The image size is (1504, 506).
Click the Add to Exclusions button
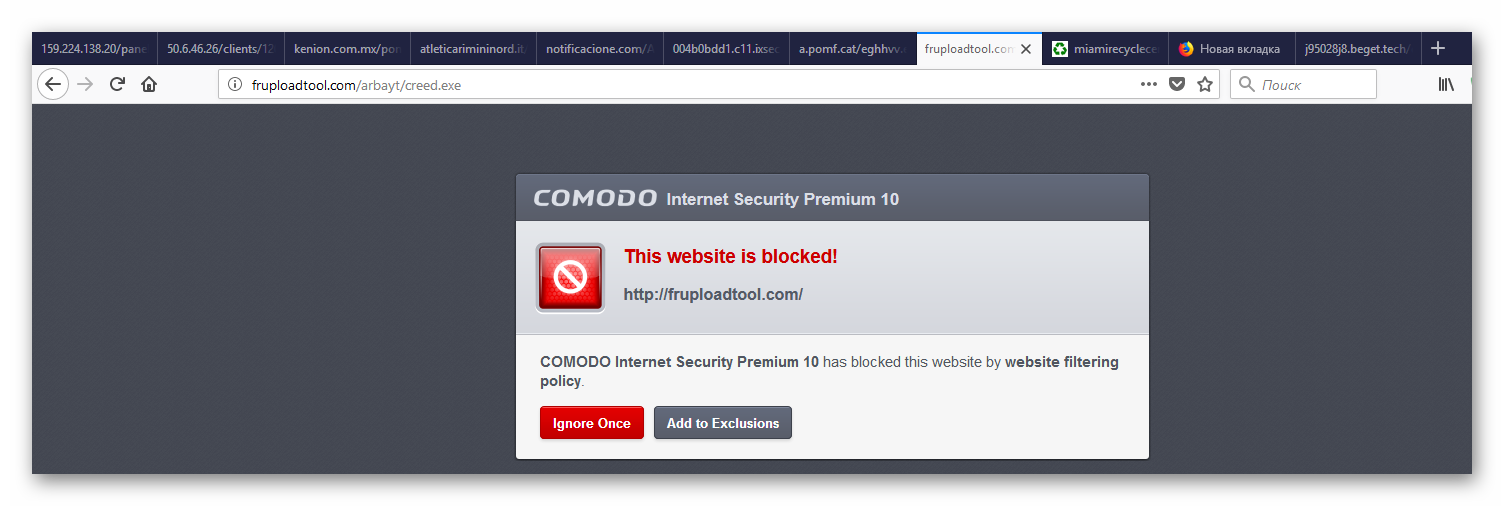(723, 423)
